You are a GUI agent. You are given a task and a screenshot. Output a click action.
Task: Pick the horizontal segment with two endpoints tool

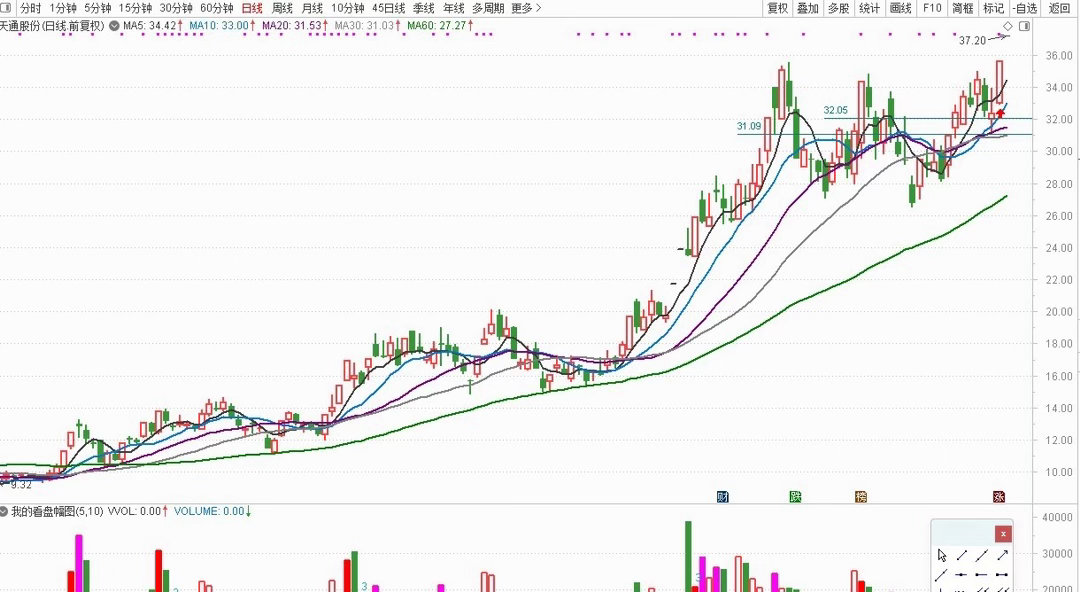1001,575
